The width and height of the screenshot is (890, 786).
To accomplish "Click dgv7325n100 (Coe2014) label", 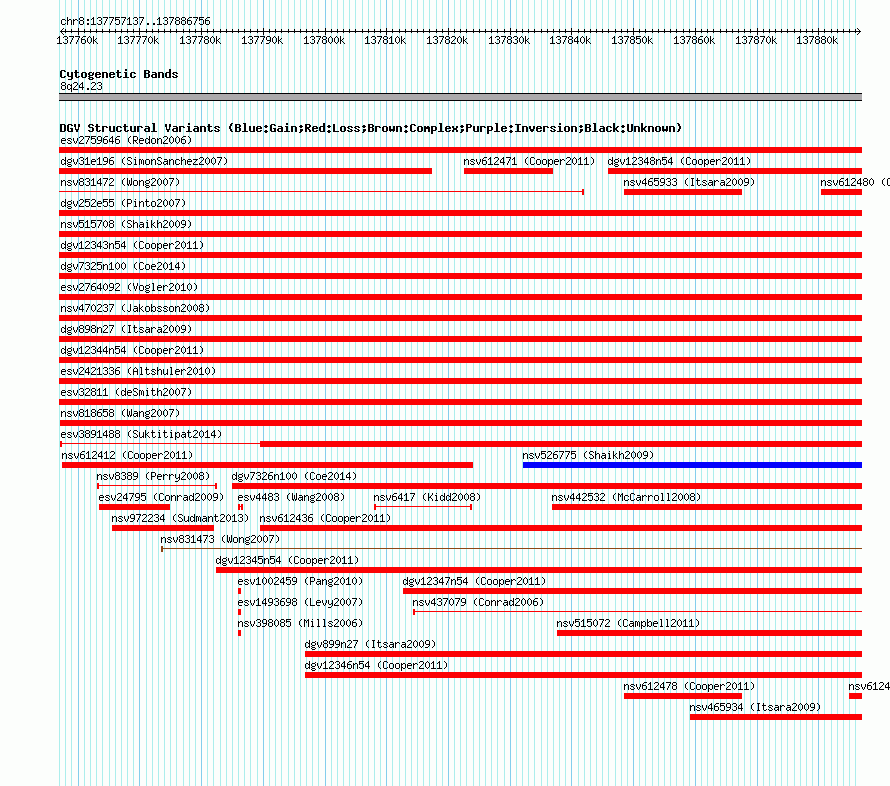I will coord(123,266).
